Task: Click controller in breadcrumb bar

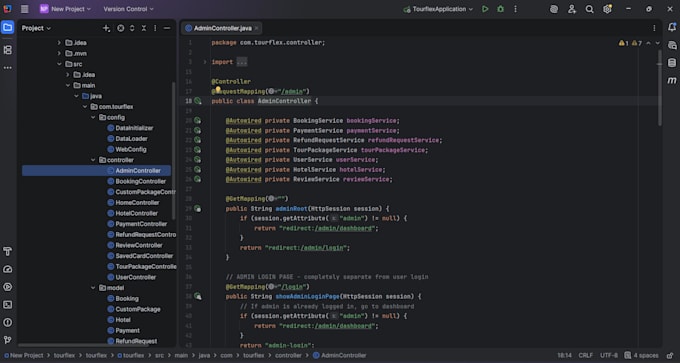Action: (288, 356)
